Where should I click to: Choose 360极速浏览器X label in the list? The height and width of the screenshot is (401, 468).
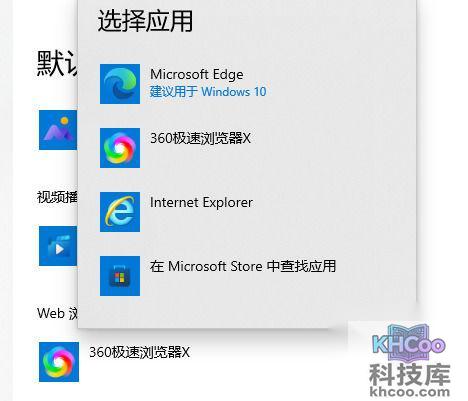[x=200, y=138]
